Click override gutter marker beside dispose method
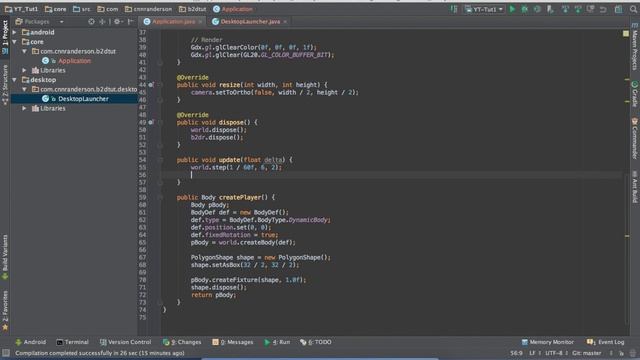This screenshot has height=360, width=640. pyautogui.click(x=151, y=122)
